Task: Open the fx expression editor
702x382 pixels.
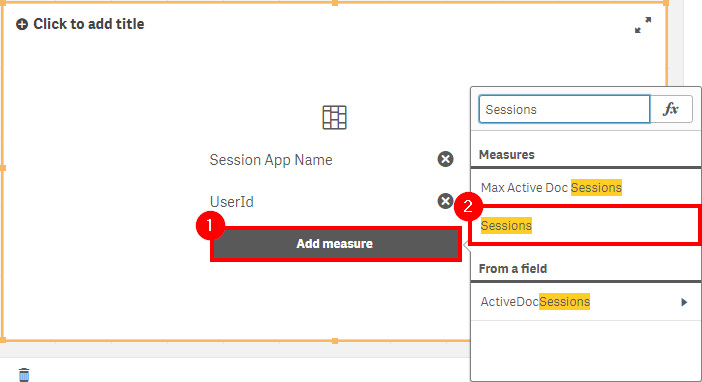Action: click(x=671, y=109)
